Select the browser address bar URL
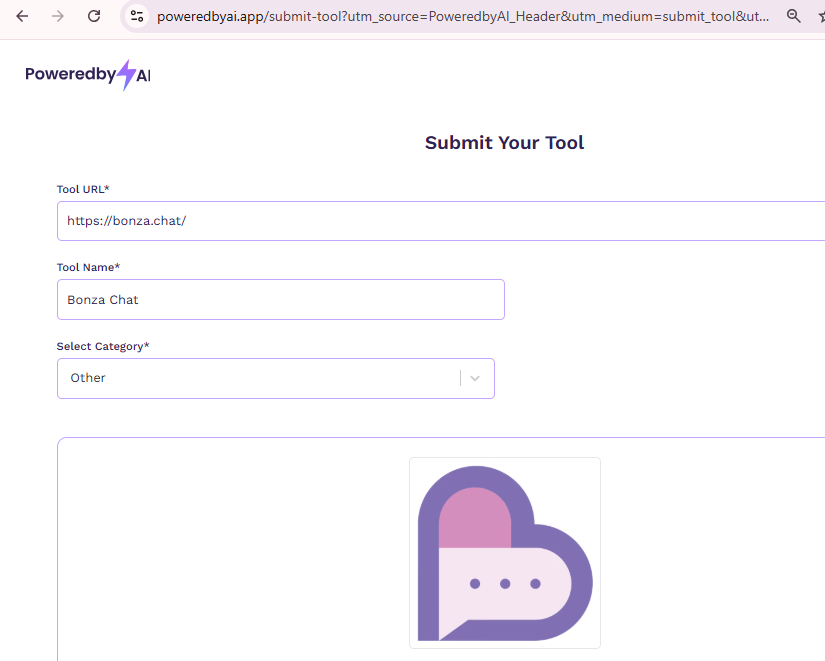The image size is (825, 661). pos(460,16)
